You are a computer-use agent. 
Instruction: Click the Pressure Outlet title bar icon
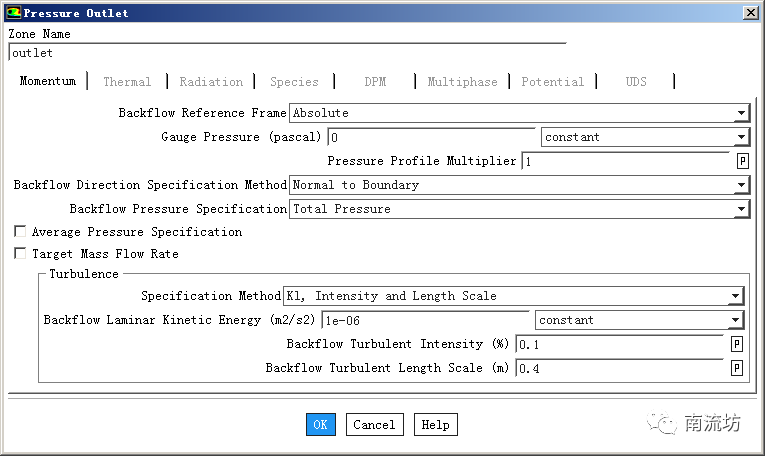[x=12, y=13]
